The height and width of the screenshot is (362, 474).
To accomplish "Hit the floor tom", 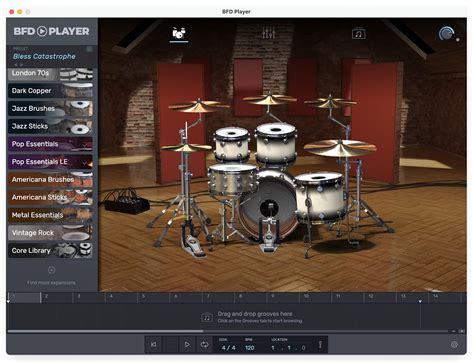I will 320,196.
